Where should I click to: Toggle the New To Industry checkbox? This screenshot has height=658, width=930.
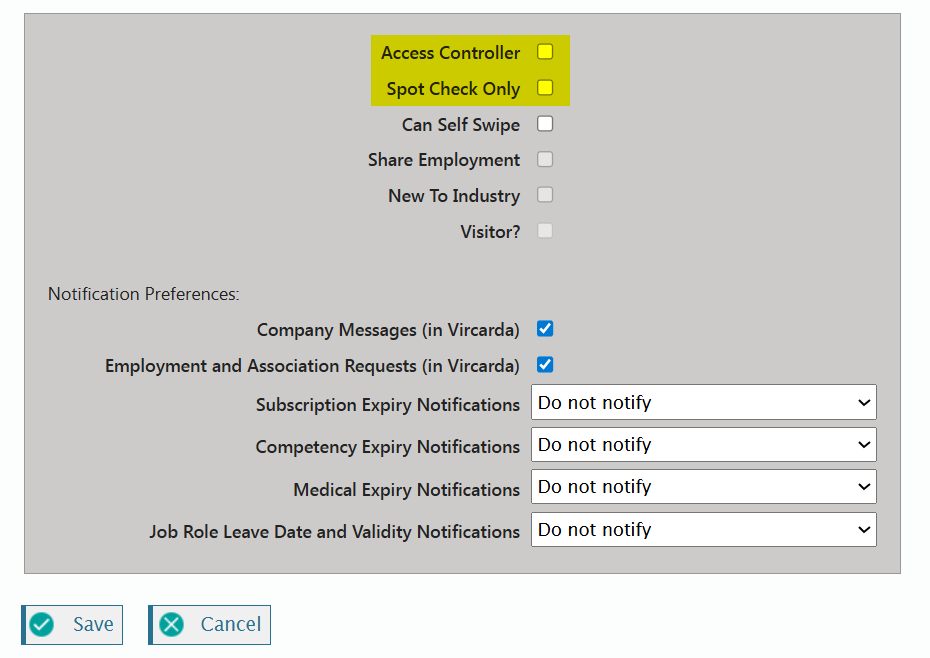point(545,195)
